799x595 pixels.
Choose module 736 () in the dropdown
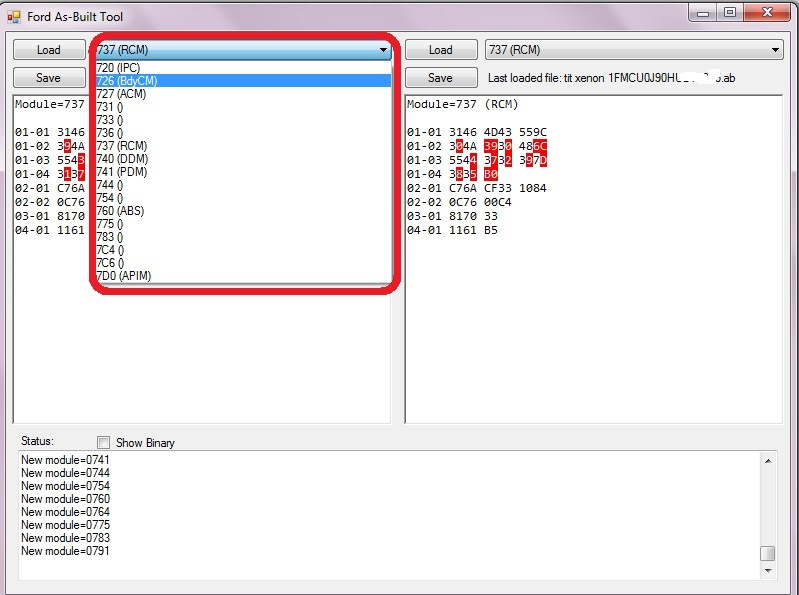(x=243, y=133)
